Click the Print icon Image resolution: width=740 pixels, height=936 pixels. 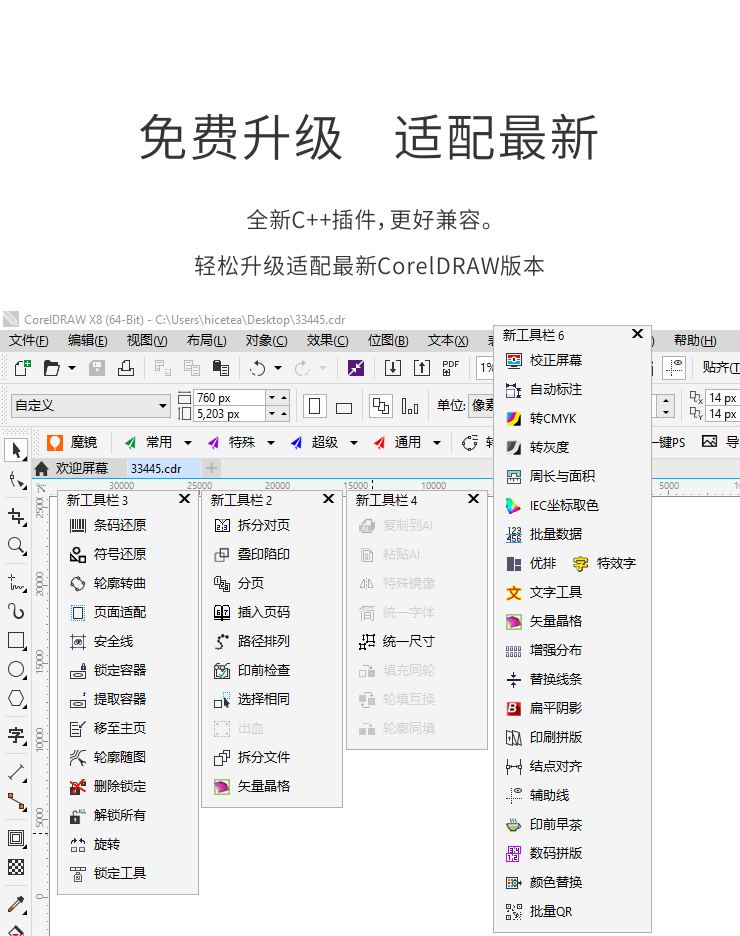pos(125,368)
